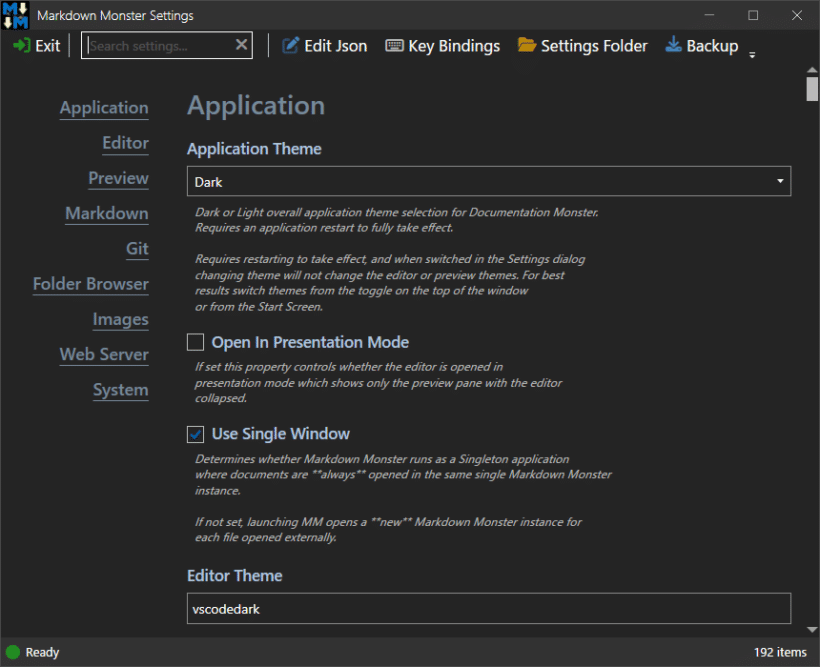Open the Application Theme dropdown
The width and height of the screenshot is (820, 667).
[489, 182]
